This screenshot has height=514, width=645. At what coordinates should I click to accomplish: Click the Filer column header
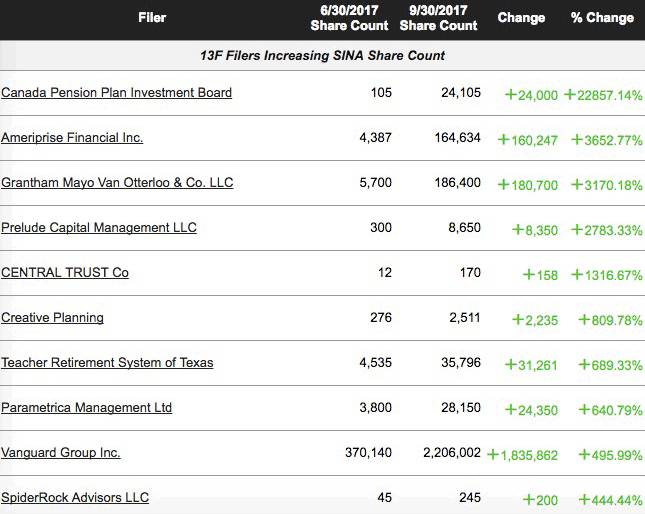(x=152, y=18)
